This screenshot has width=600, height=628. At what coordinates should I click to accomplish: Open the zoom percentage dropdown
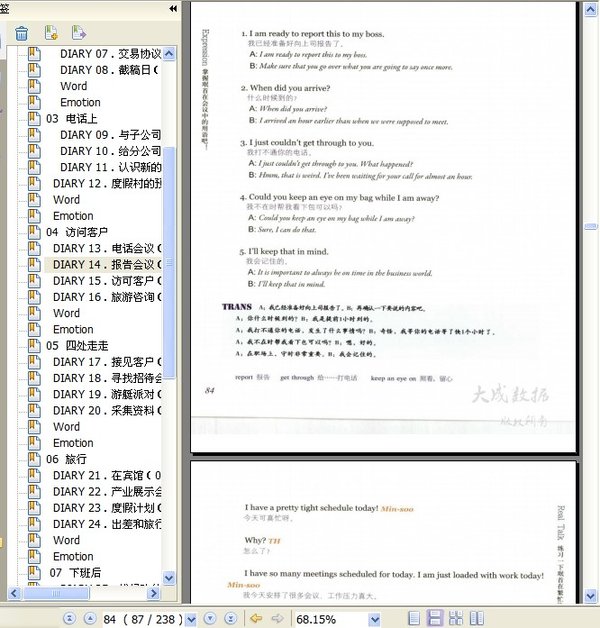click(374, 619)
